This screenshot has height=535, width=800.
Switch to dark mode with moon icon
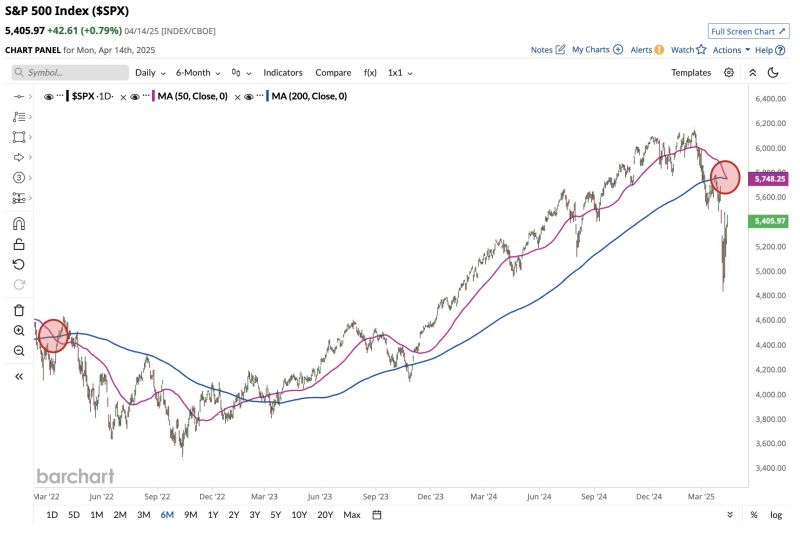click(x=773, y=72)
